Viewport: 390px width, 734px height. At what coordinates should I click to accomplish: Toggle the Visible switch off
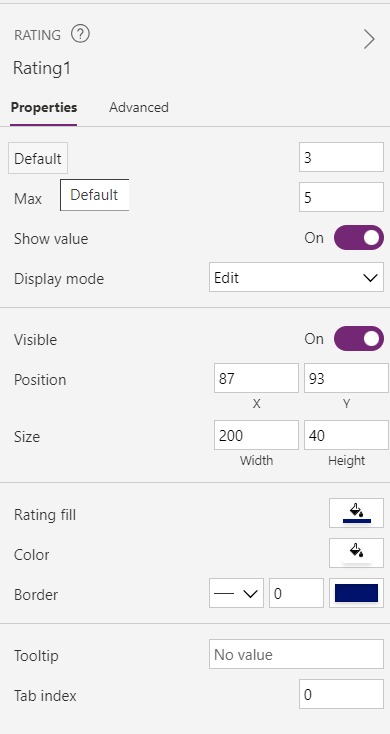click(359, 338)
